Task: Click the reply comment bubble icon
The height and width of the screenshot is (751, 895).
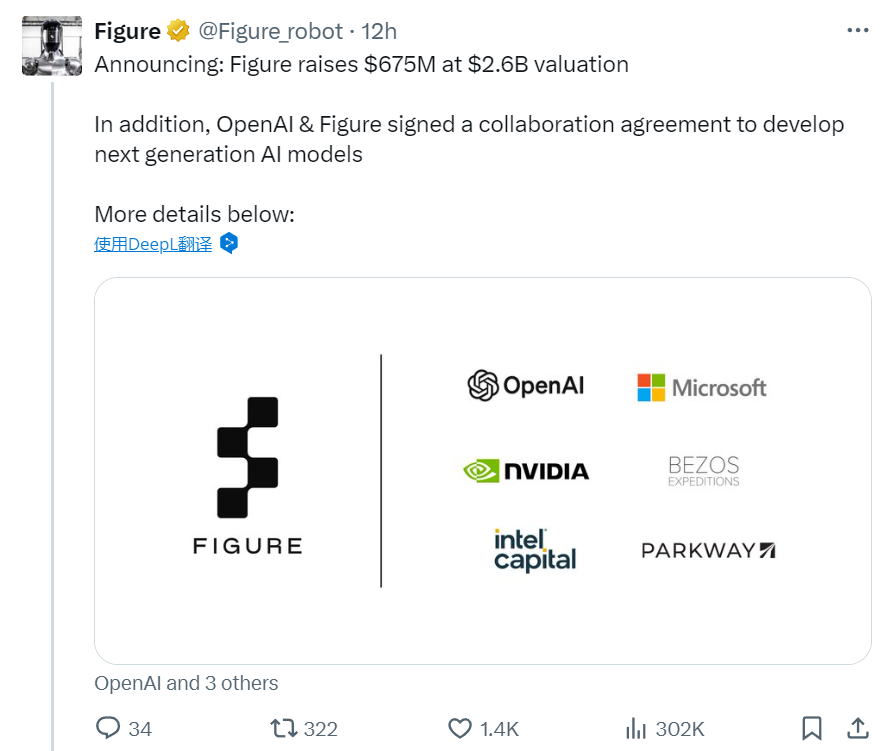Action: 107,728
